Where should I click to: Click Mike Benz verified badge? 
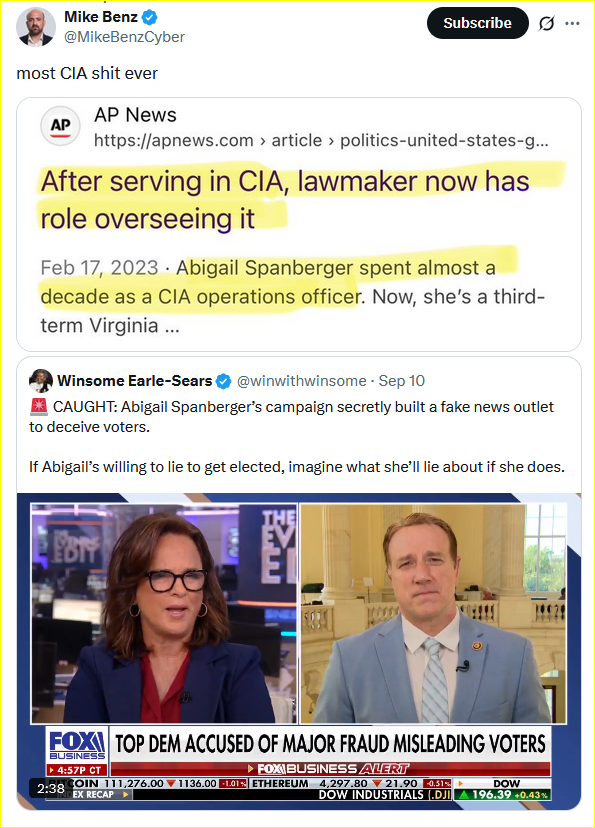[x=150, y=17]
